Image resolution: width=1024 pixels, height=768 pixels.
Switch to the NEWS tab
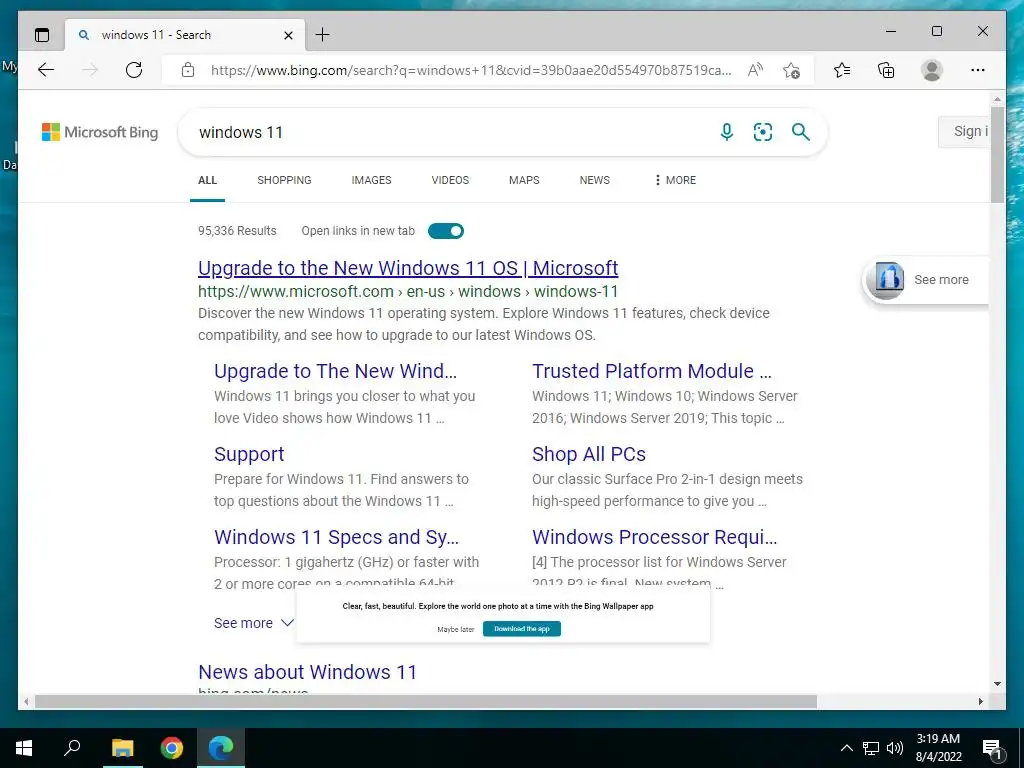pyautogui.click(x=594, y=180)
